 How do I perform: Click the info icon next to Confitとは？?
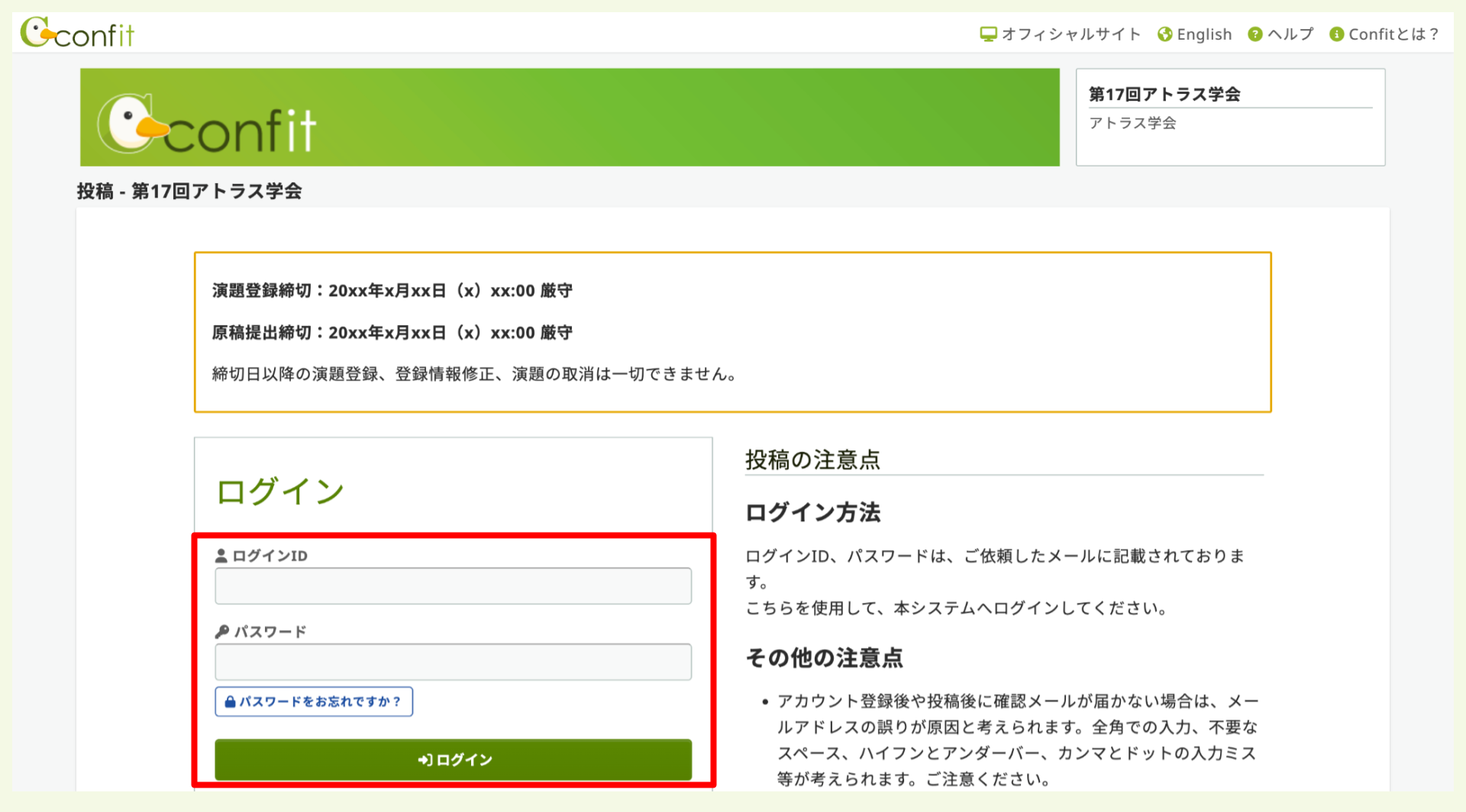click(1335, 34)
